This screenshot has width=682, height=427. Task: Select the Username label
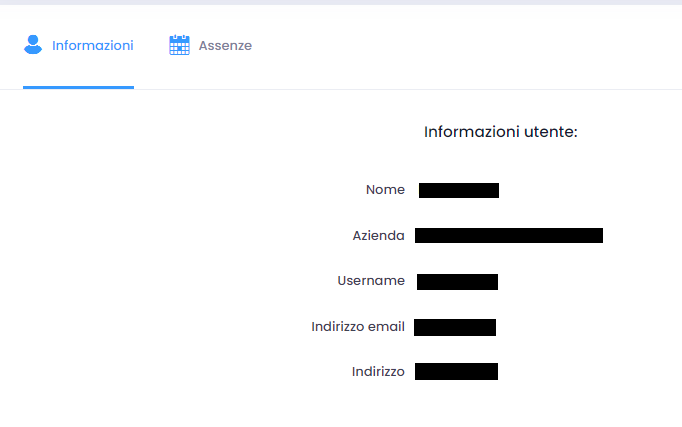coord(371,281)
